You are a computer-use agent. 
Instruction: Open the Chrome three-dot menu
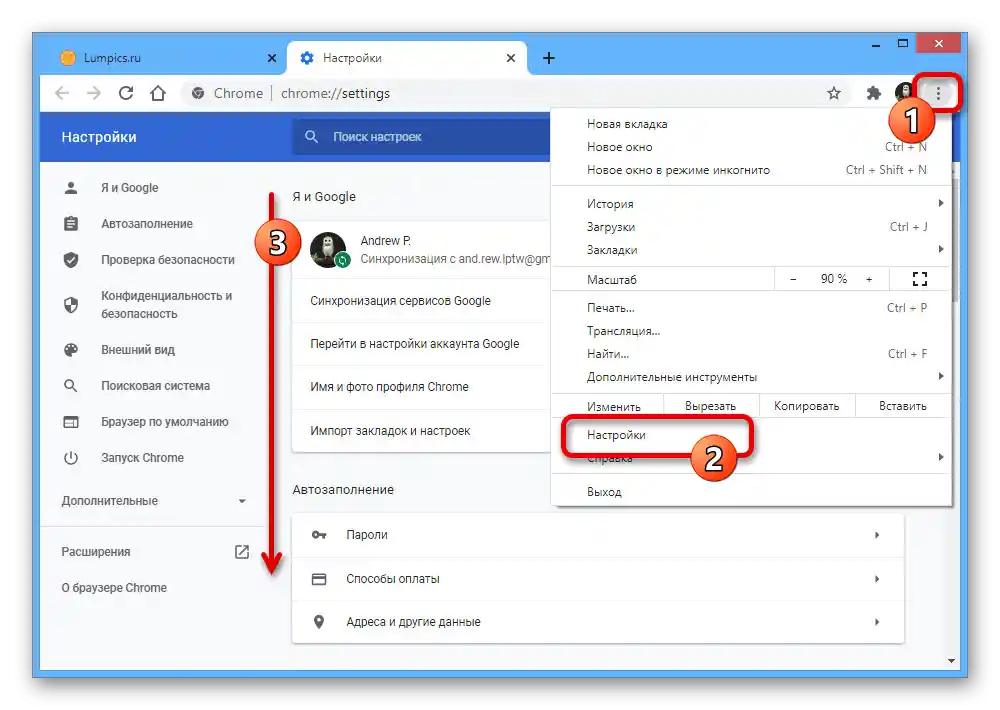tap(938, 94)
